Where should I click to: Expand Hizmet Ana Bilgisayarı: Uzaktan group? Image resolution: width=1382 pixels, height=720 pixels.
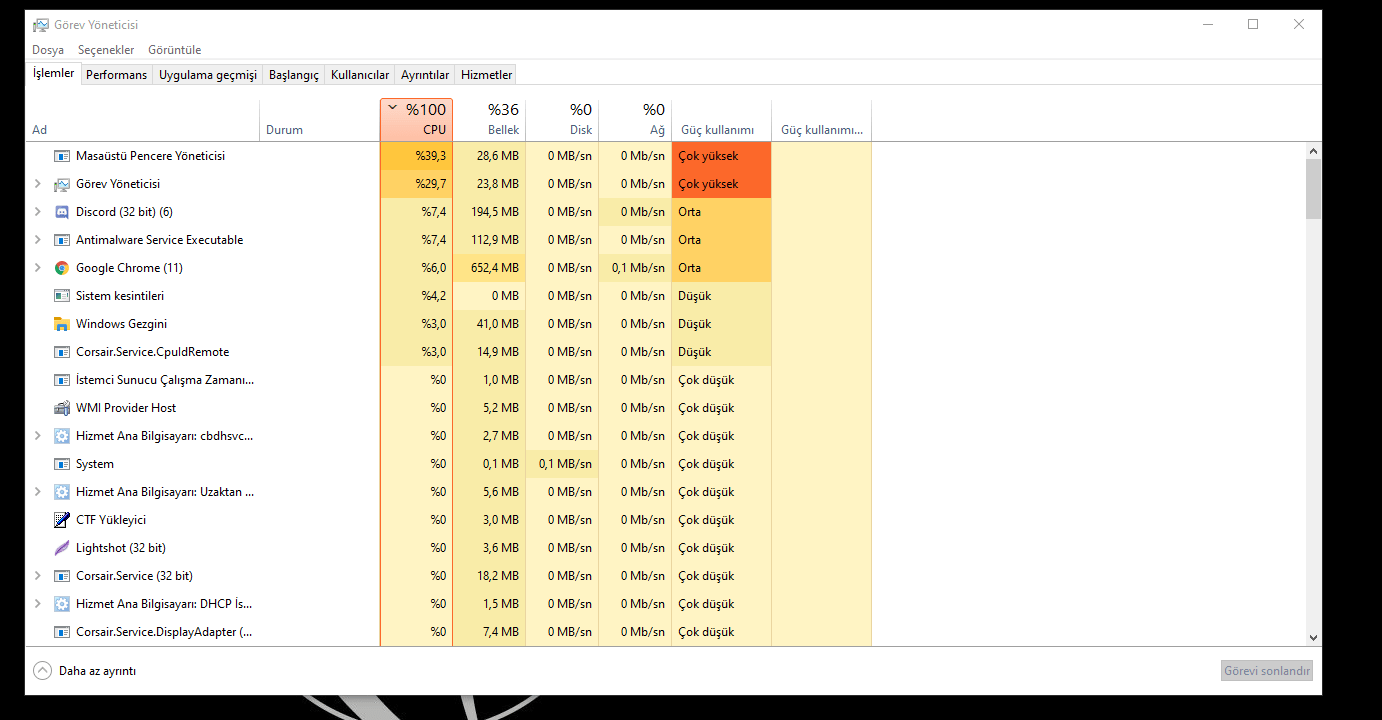[38, 492]
